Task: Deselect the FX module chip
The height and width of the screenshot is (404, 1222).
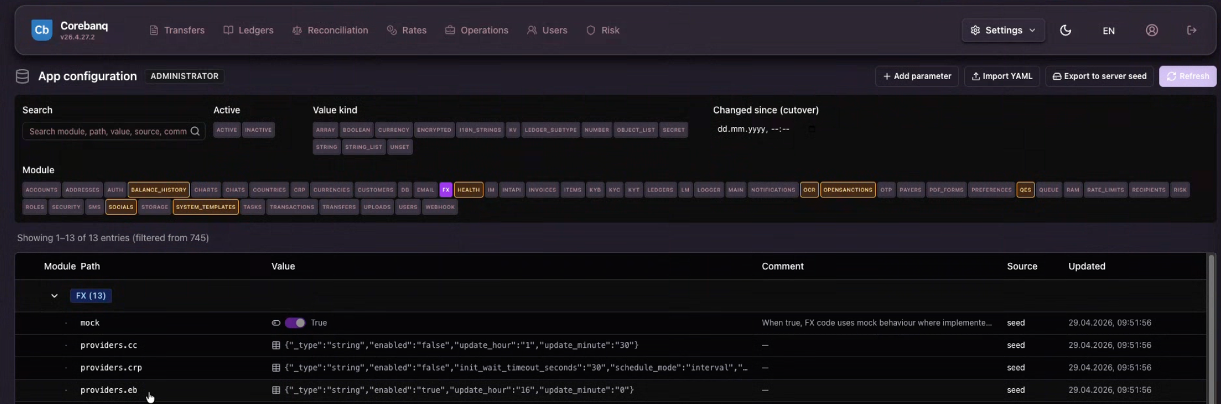Action: pos(446,189)
